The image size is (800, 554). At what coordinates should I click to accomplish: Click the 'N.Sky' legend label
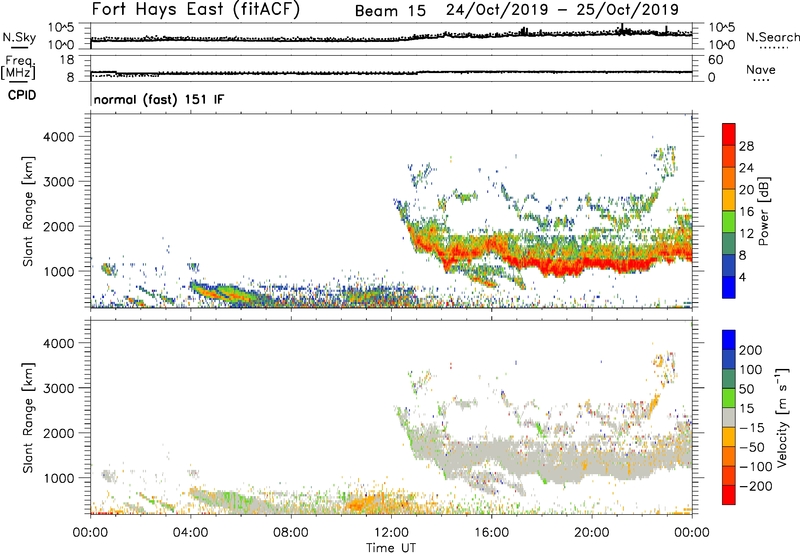[x=19, y=37]
